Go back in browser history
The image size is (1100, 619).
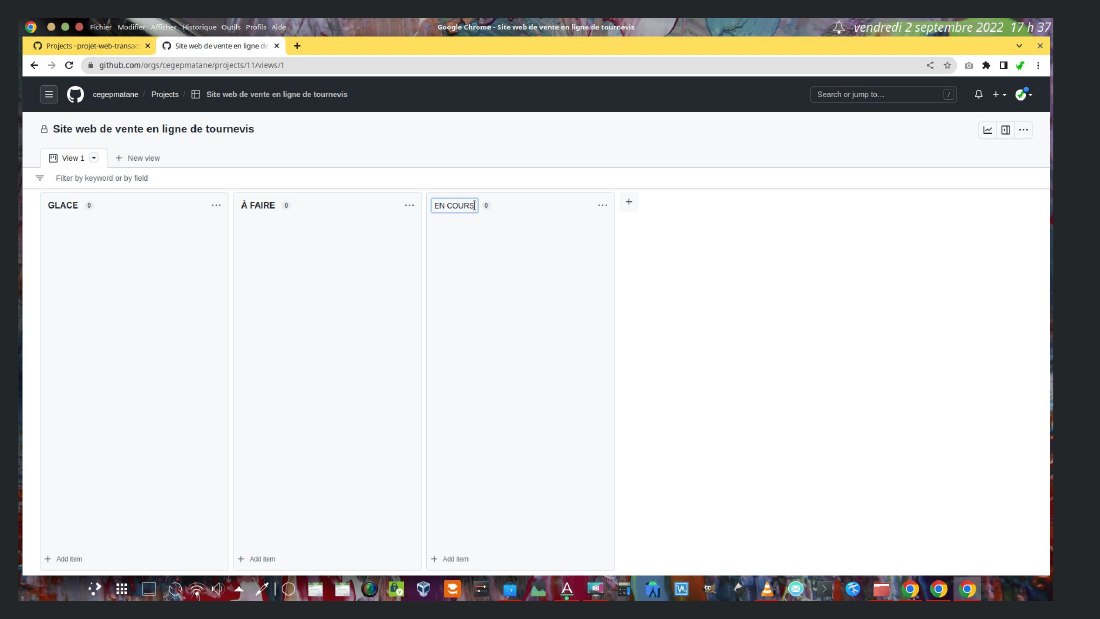pyautogui.click(x=34, y=65)
